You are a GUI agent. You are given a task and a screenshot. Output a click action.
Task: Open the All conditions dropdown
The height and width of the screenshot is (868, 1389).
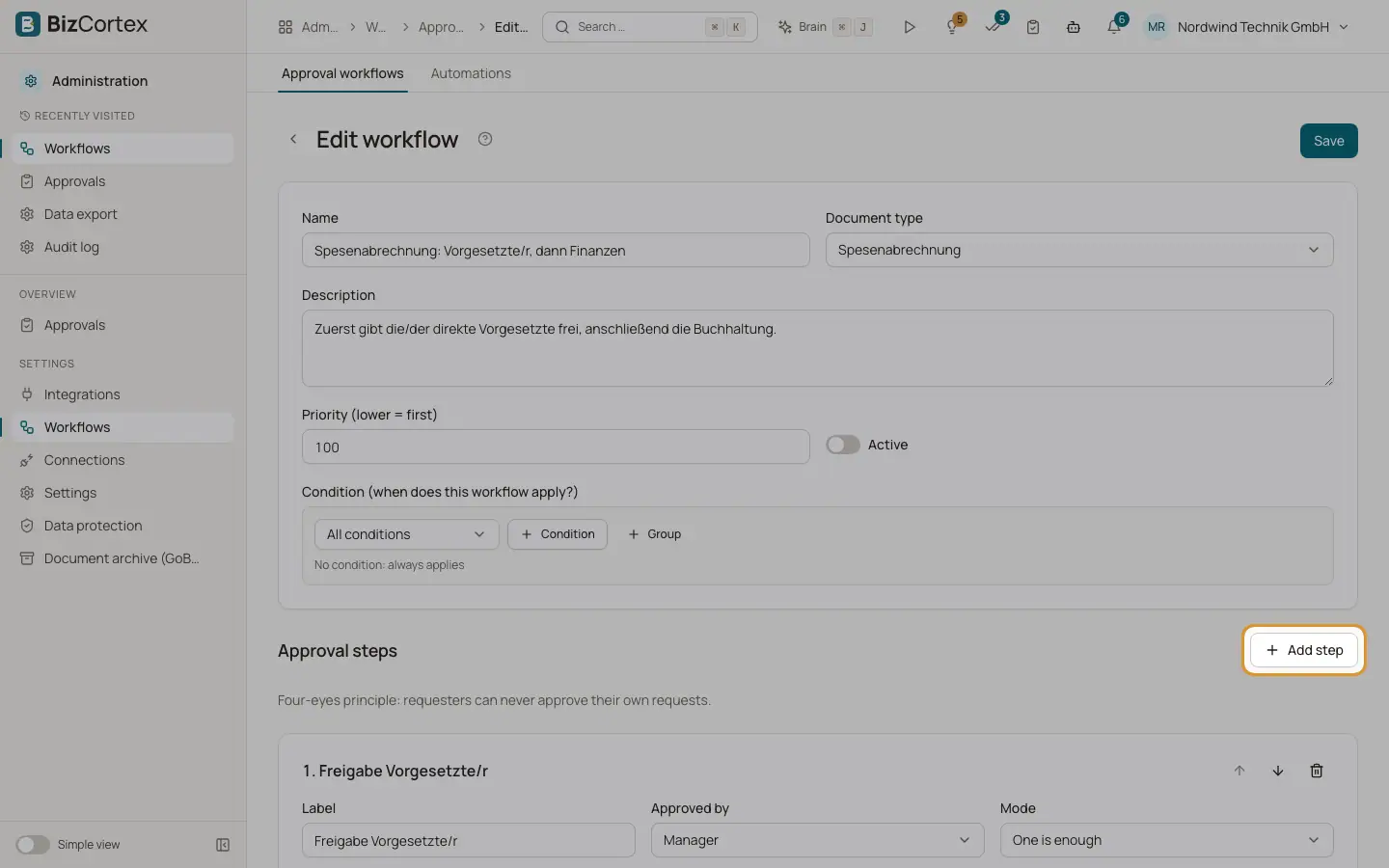click(406, 534)
